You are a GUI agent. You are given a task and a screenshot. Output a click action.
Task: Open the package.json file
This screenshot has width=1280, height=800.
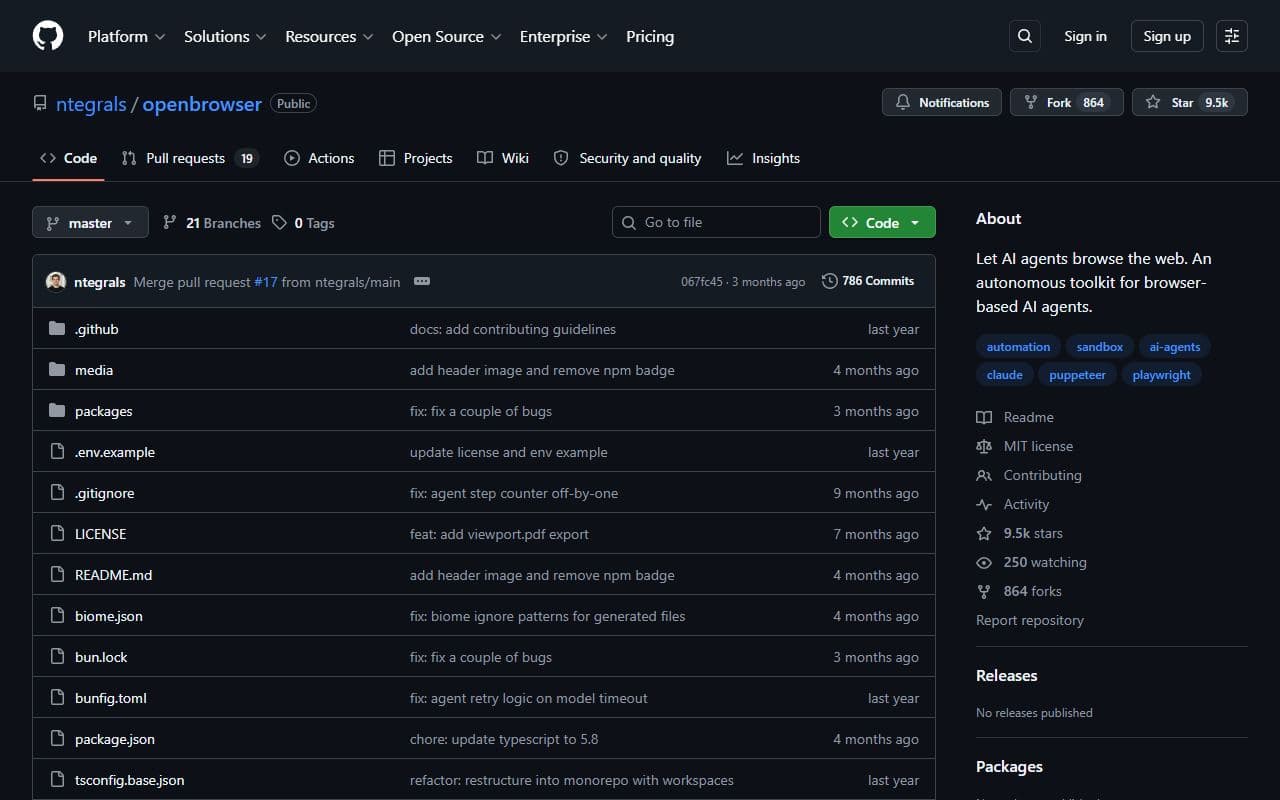[115, 739]
